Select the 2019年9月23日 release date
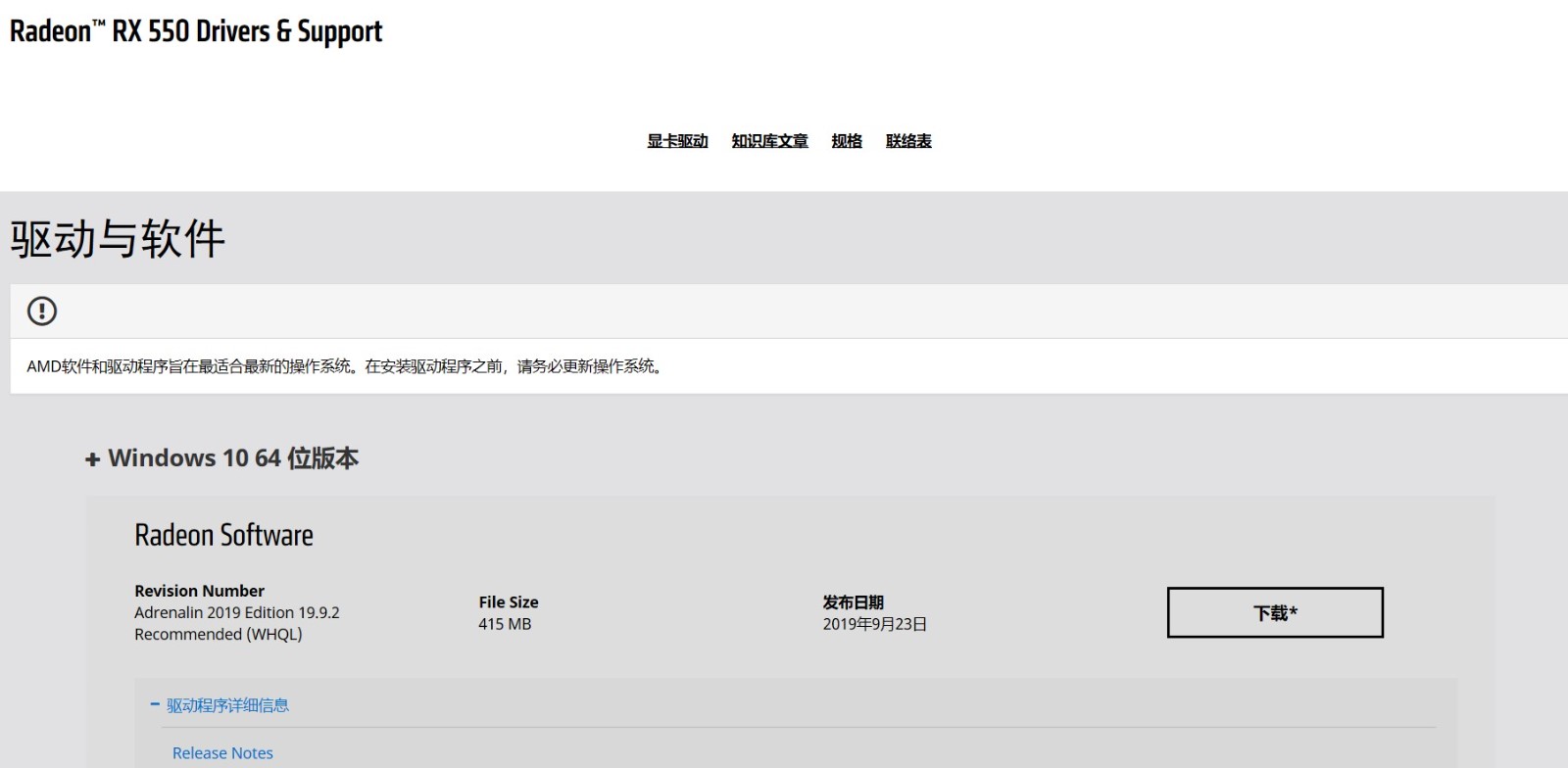Viewport: 1568px width, 768px height. [x=875, y=624]
